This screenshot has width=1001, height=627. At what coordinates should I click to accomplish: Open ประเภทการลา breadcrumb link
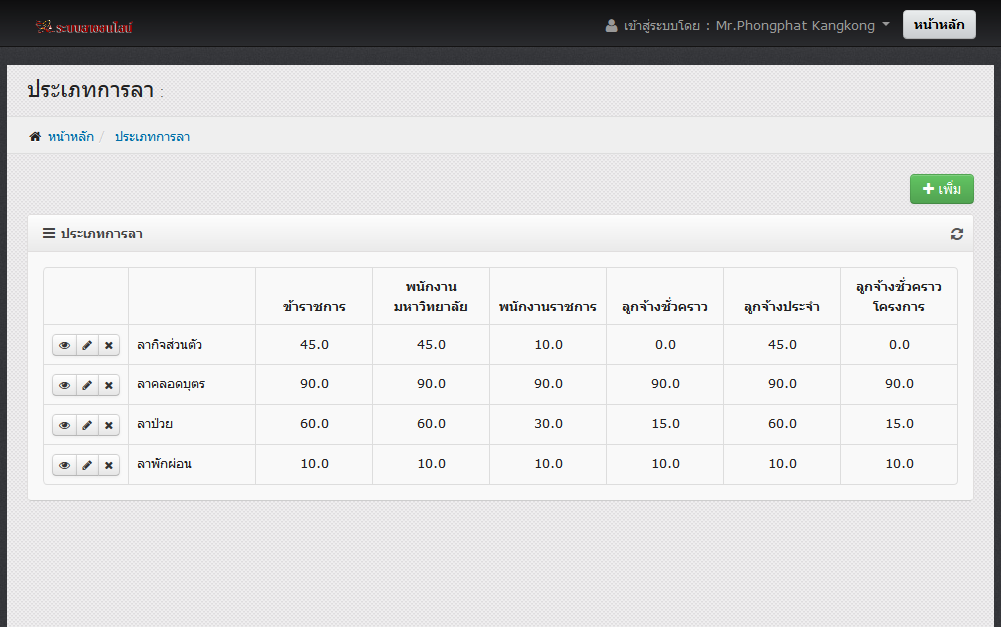(153, 137)
